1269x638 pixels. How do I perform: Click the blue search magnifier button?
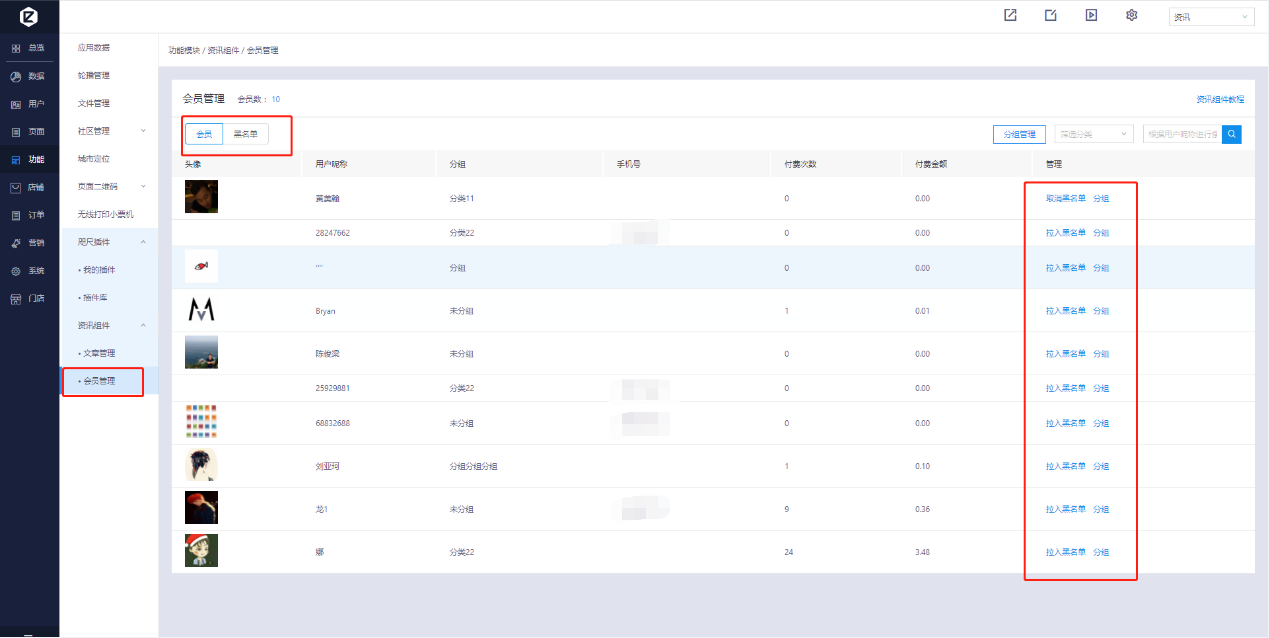point(1232,134)
